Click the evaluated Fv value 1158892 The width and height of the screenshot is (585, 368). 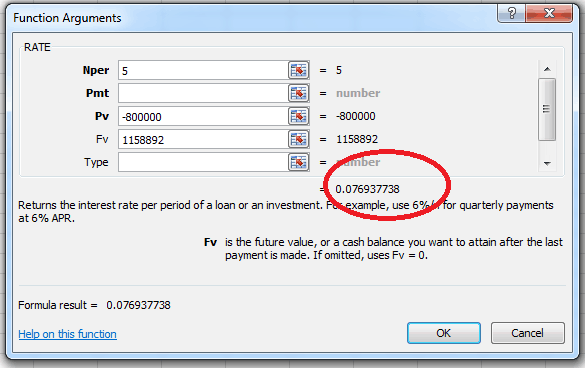point(357,140)
